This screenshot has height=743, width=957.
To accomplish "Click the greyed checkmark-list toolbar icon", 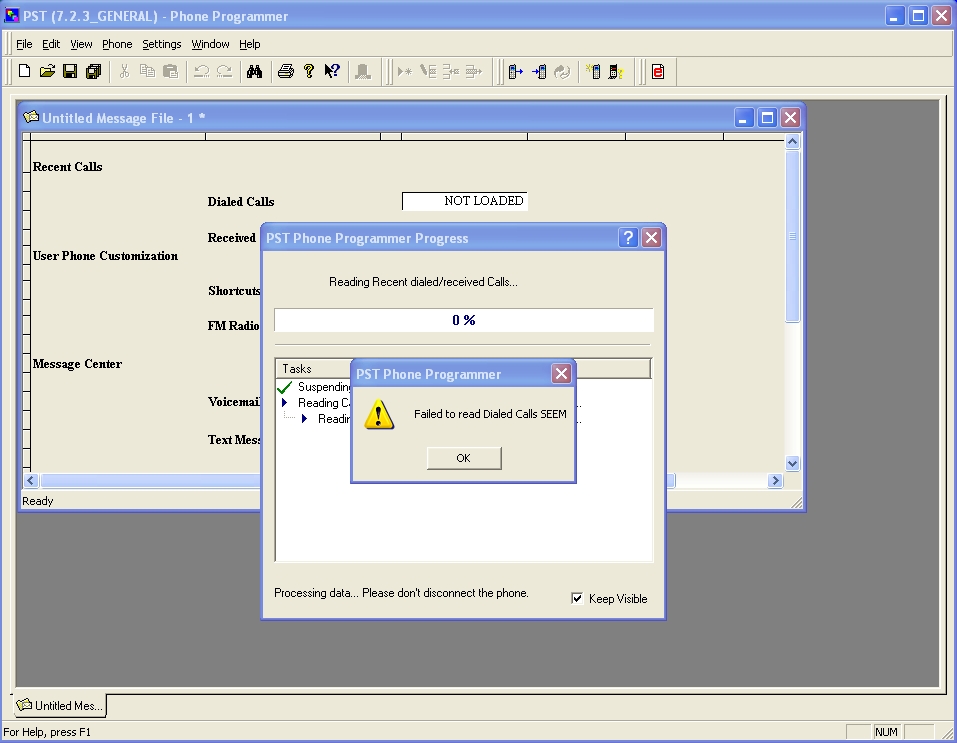I will (428, 71).
